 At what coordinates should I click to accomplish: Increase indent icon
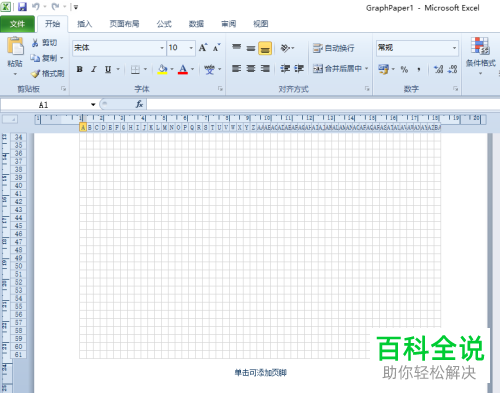299,69
